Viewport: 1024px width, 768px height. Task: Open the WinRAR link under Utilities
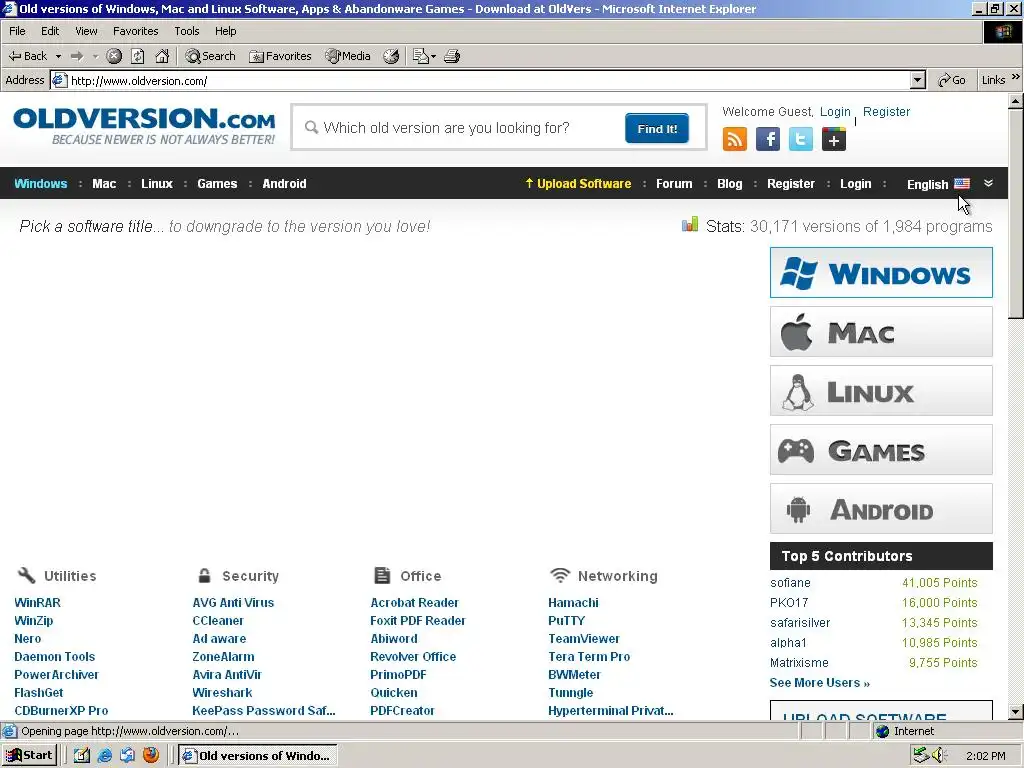37,603
